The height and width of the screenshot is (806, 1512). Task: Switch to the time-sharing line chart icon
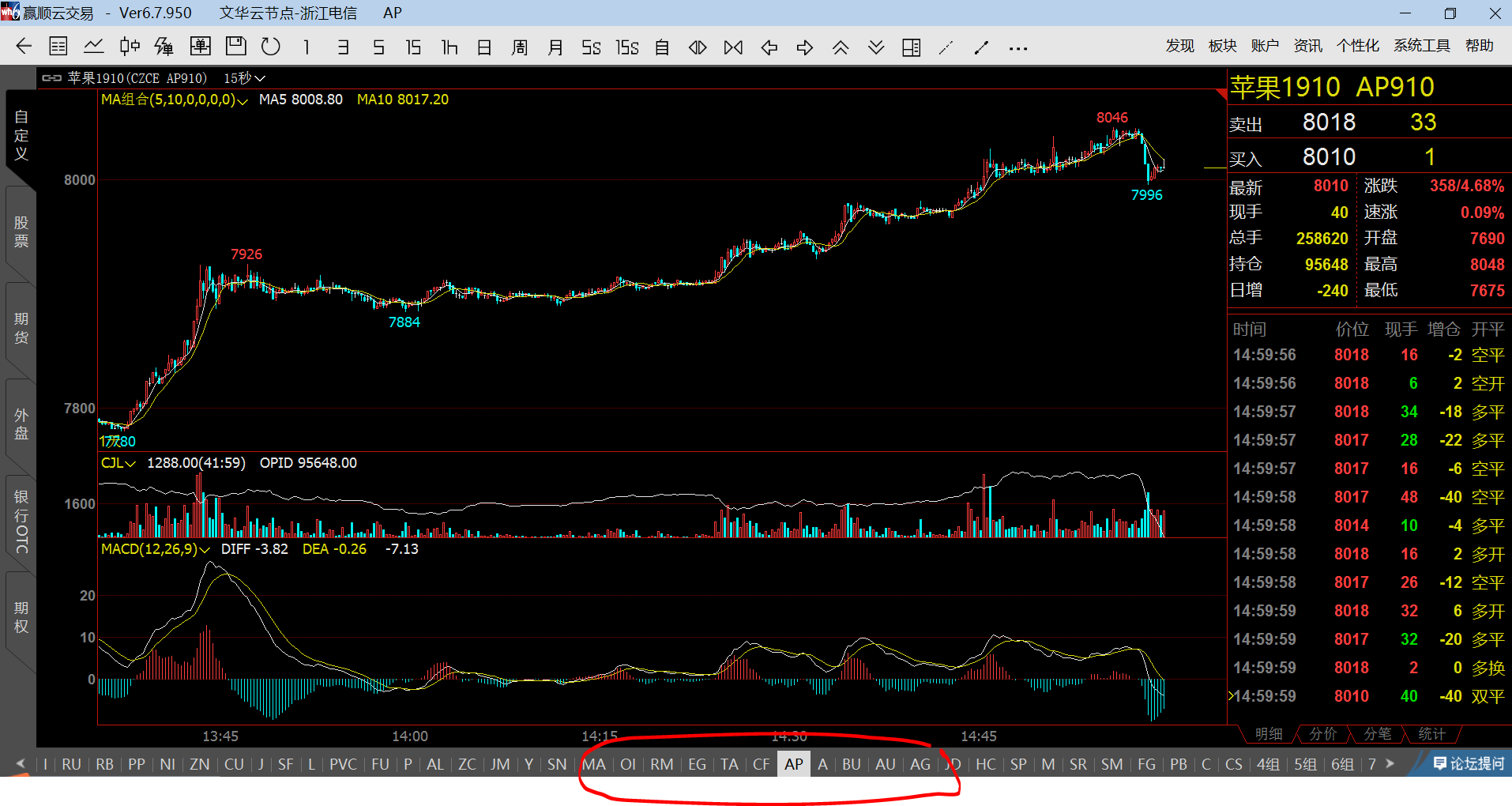[93, 47]
